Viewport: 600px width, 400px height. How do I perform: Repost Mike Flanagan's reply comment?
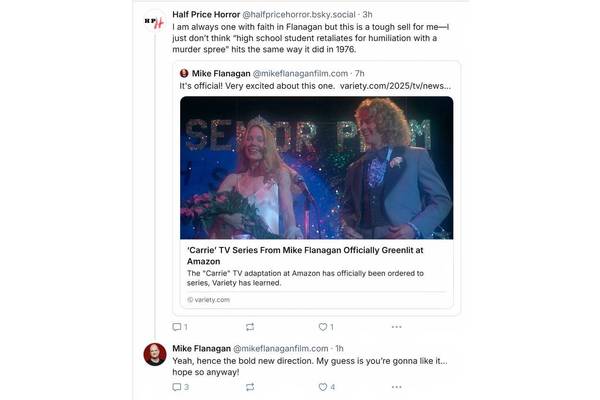click(x=250, y=386)
